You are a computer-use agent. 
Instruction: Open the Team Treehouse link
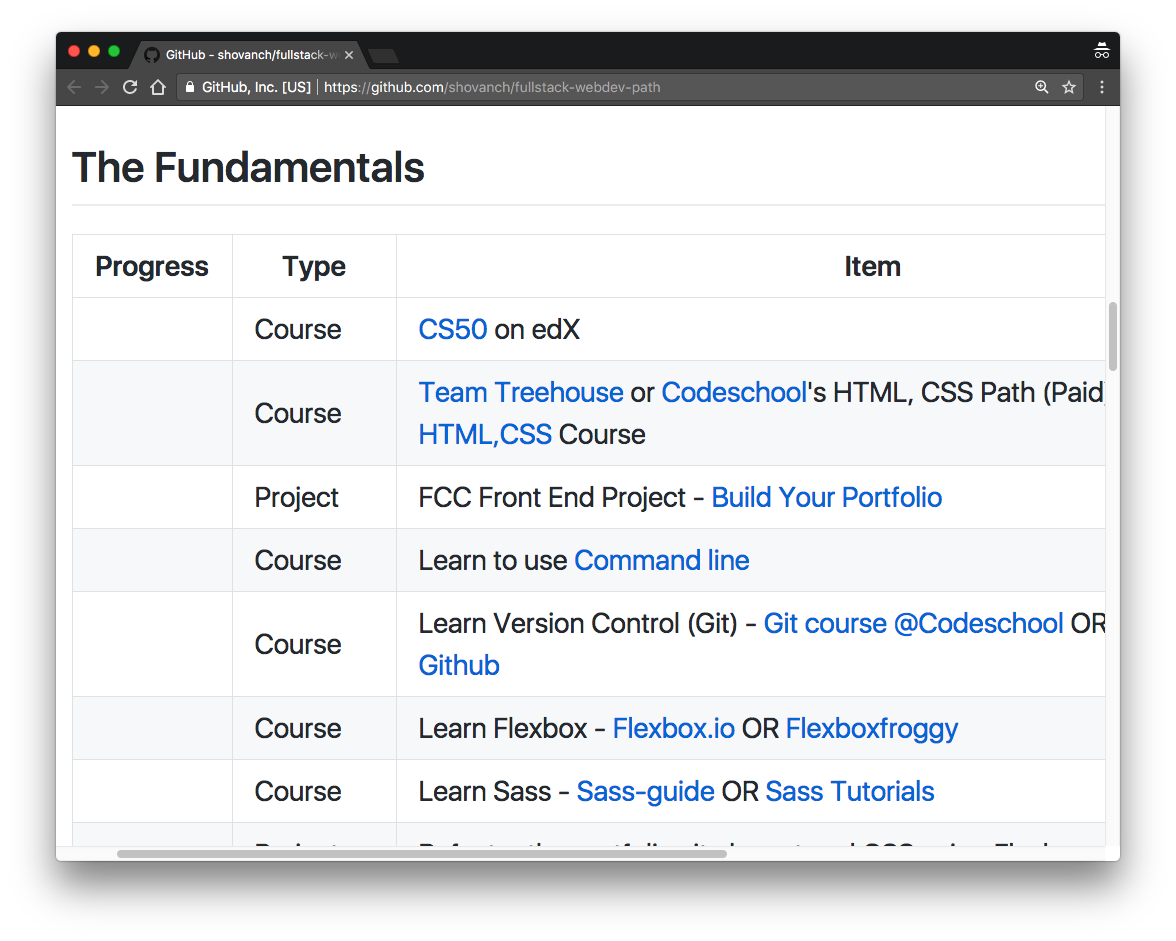point(520,392)
